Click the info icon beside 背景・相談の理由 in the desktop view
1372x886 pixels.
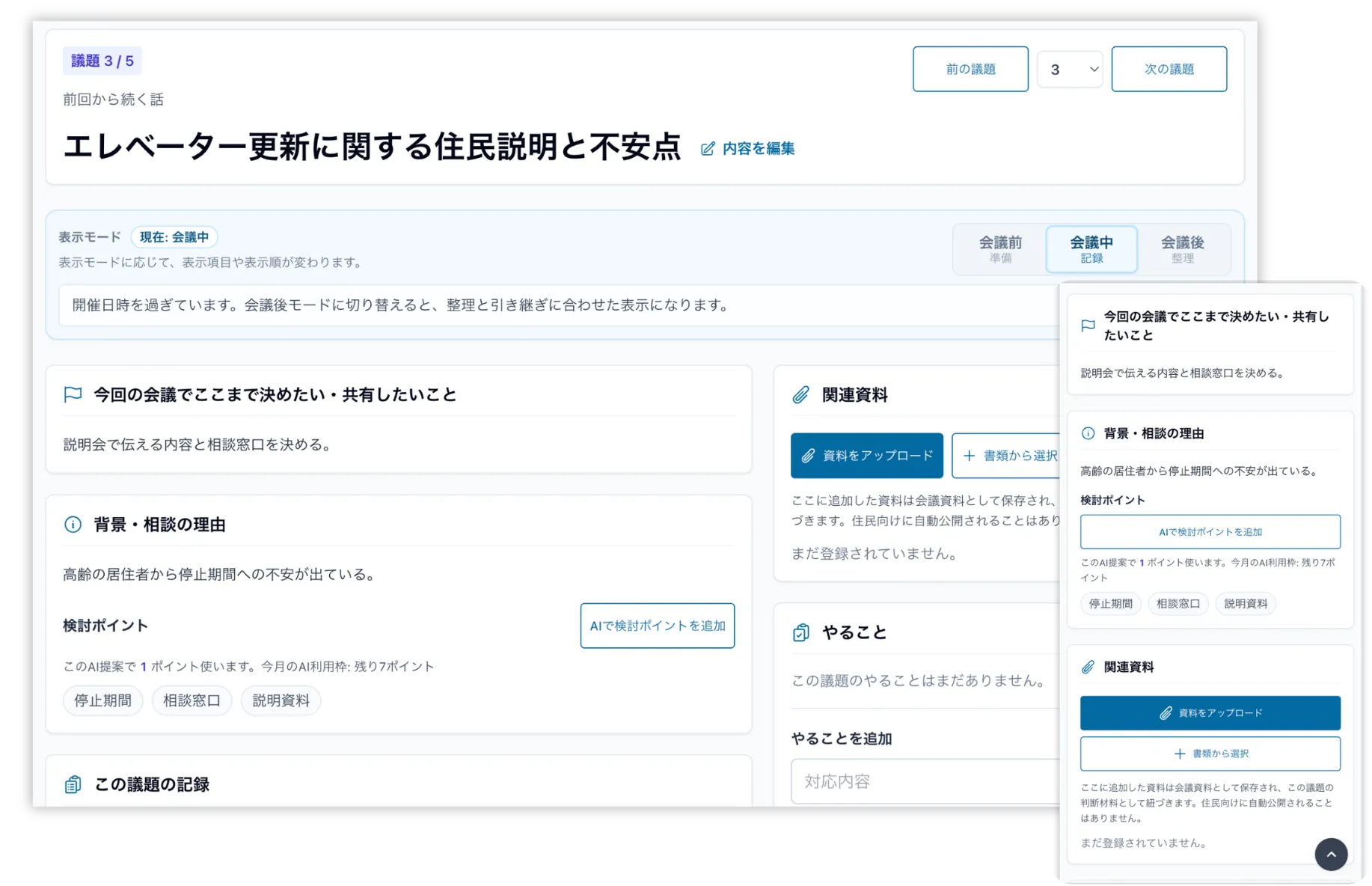click(73, 525)
